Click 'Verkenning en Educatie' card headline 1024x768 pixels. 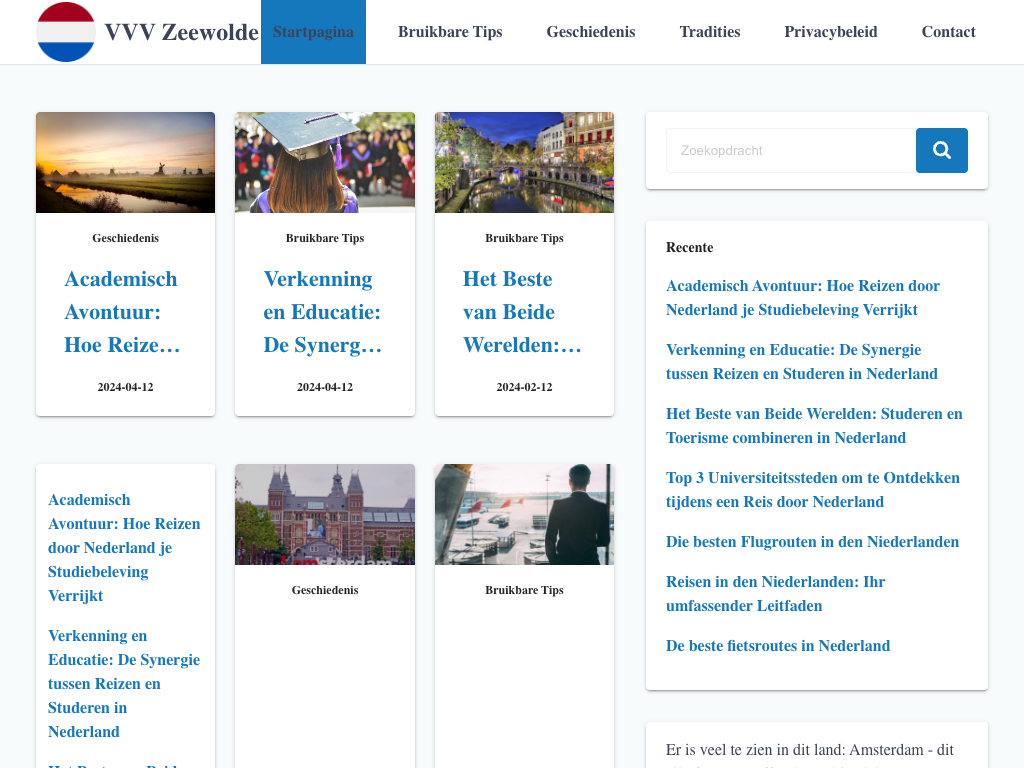pos(323,312)
